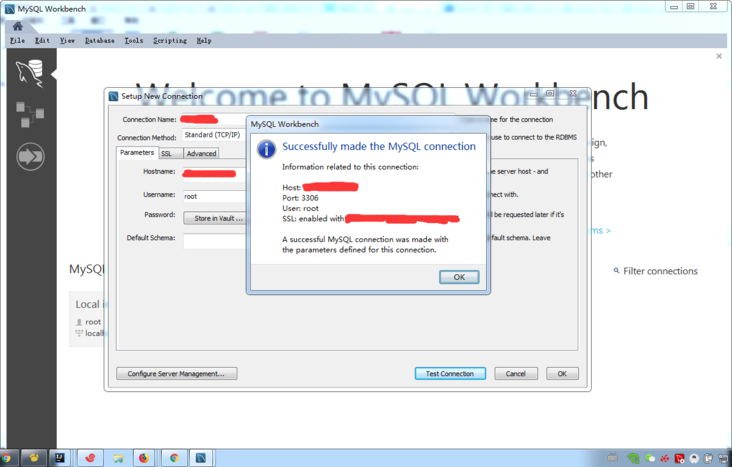The width and height of the screenshot is (732, 467).
Task: Open the Home tab icon
Action: 18,26
